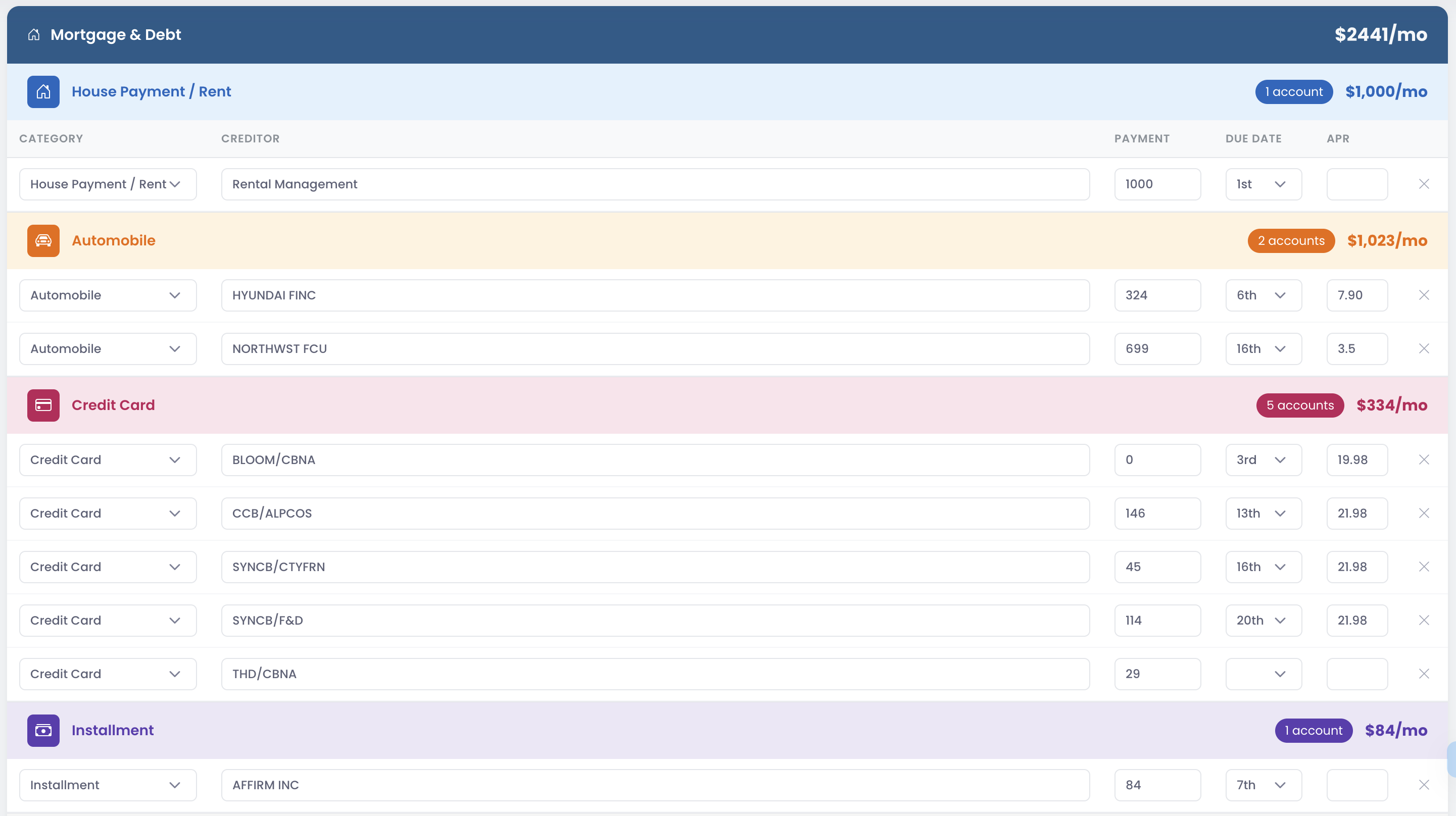Click the house icon beside Mortgage & Debt
The height and width of the screenshot is (816, 1456).
[34, 35]
